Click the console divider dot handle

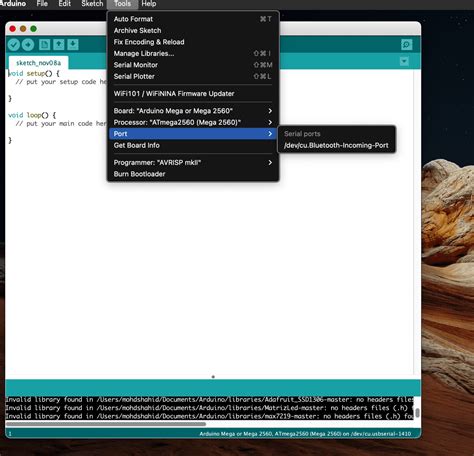213,377
